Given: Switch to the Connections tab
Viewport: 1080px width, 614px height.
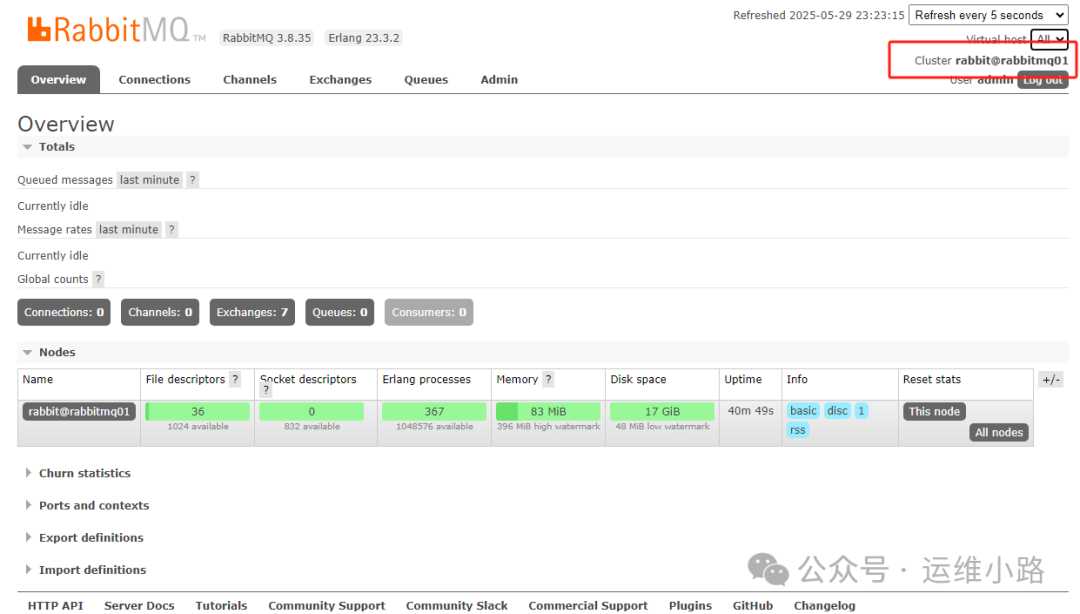Looking at the screenshot, I should tap(154, 79).
